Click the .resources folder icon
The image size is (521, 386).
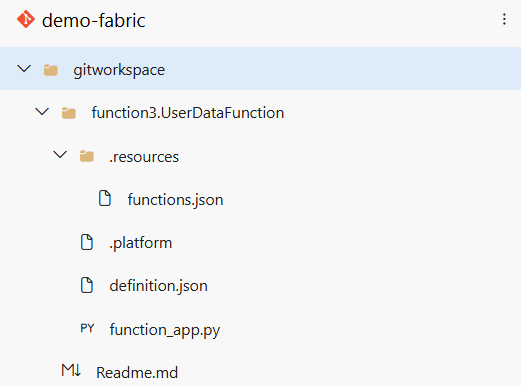[87, 156]
